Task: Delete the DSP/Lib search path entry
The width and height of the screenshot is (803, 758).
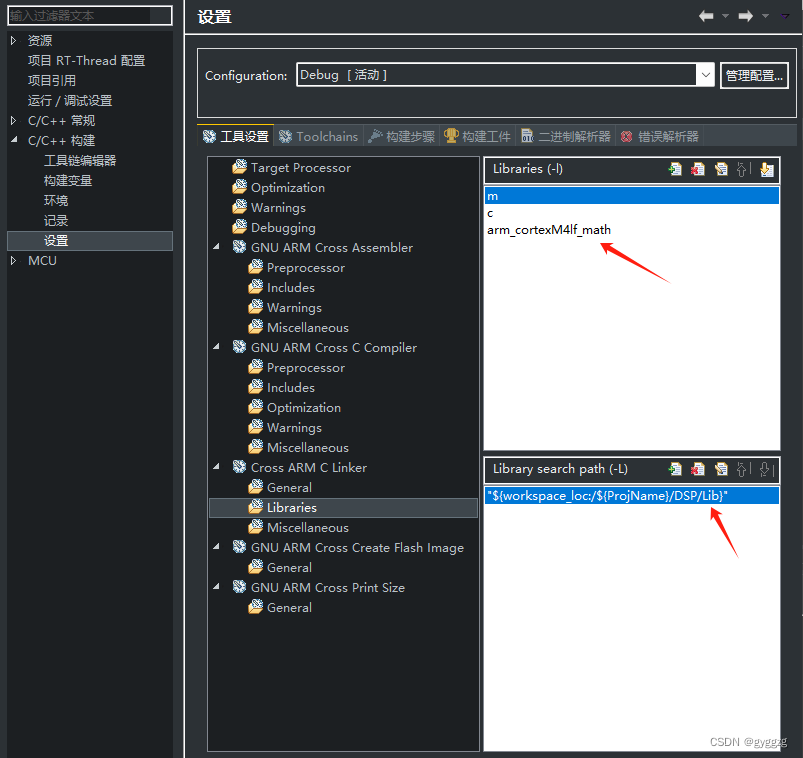Action: pos(699,469)
